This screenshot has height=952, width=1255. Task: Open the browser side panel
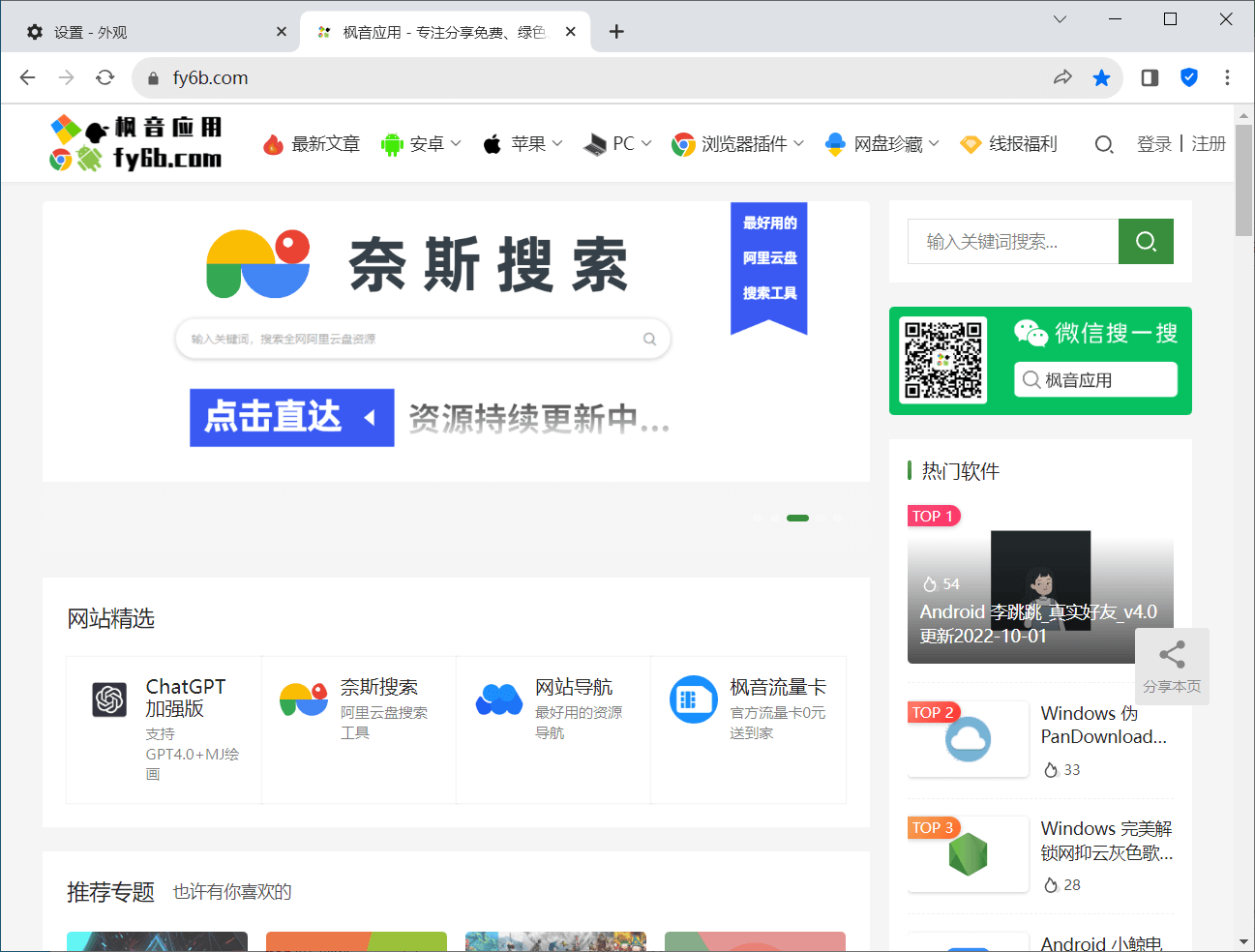click(1150, 77)
